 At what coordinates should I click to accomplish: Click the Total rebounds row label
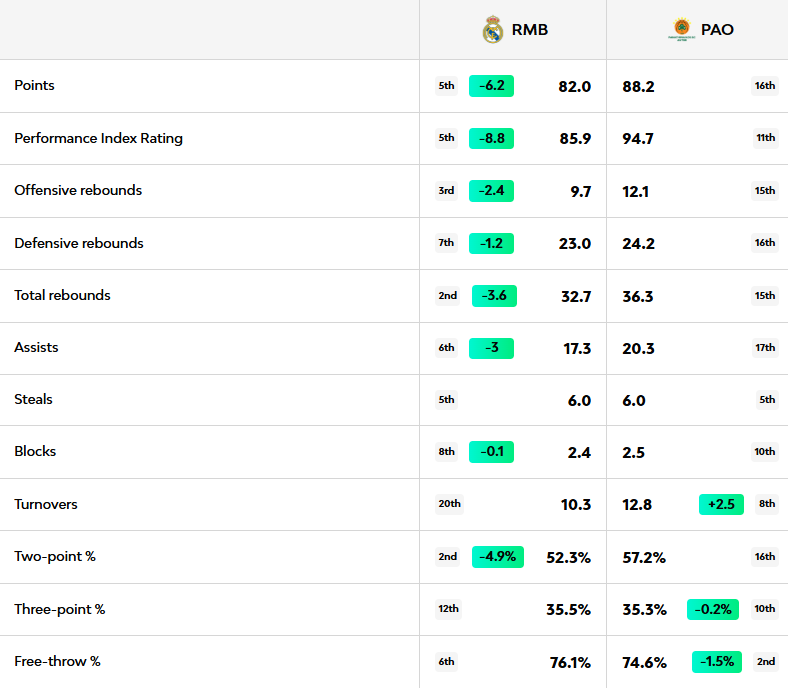coord(62,296)
